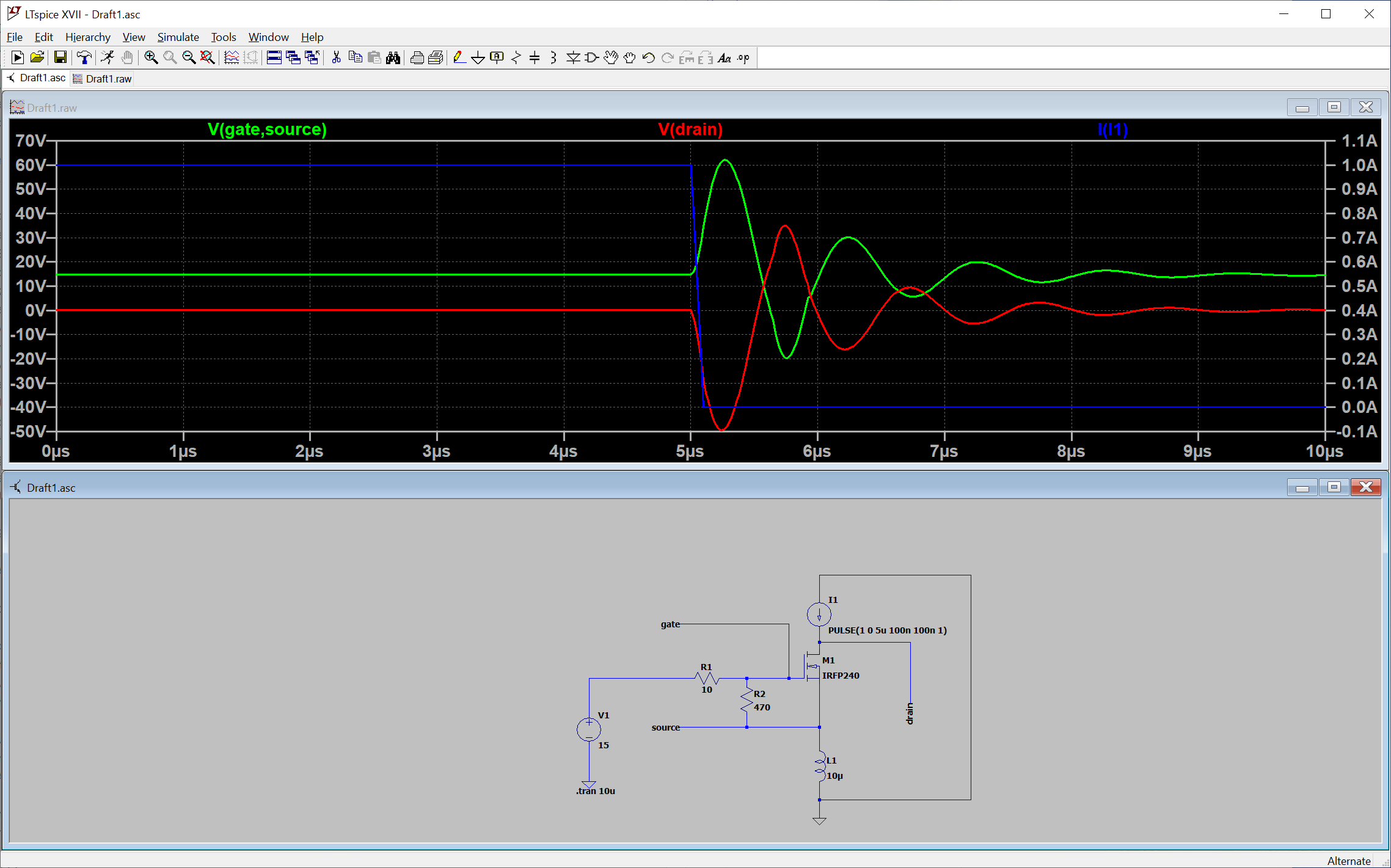This screenshot has height=868, width=1391.
Task: Cascade windows toolbar icon
Action: (312, 58)
